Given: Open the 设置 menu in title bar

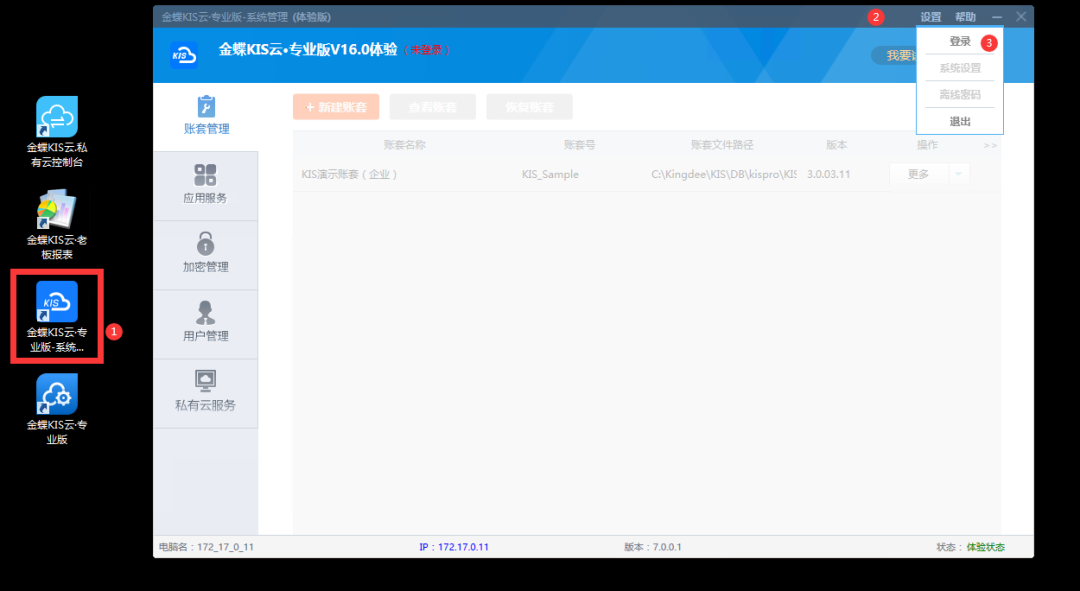Looking at the screenshot, I should 931,17.
